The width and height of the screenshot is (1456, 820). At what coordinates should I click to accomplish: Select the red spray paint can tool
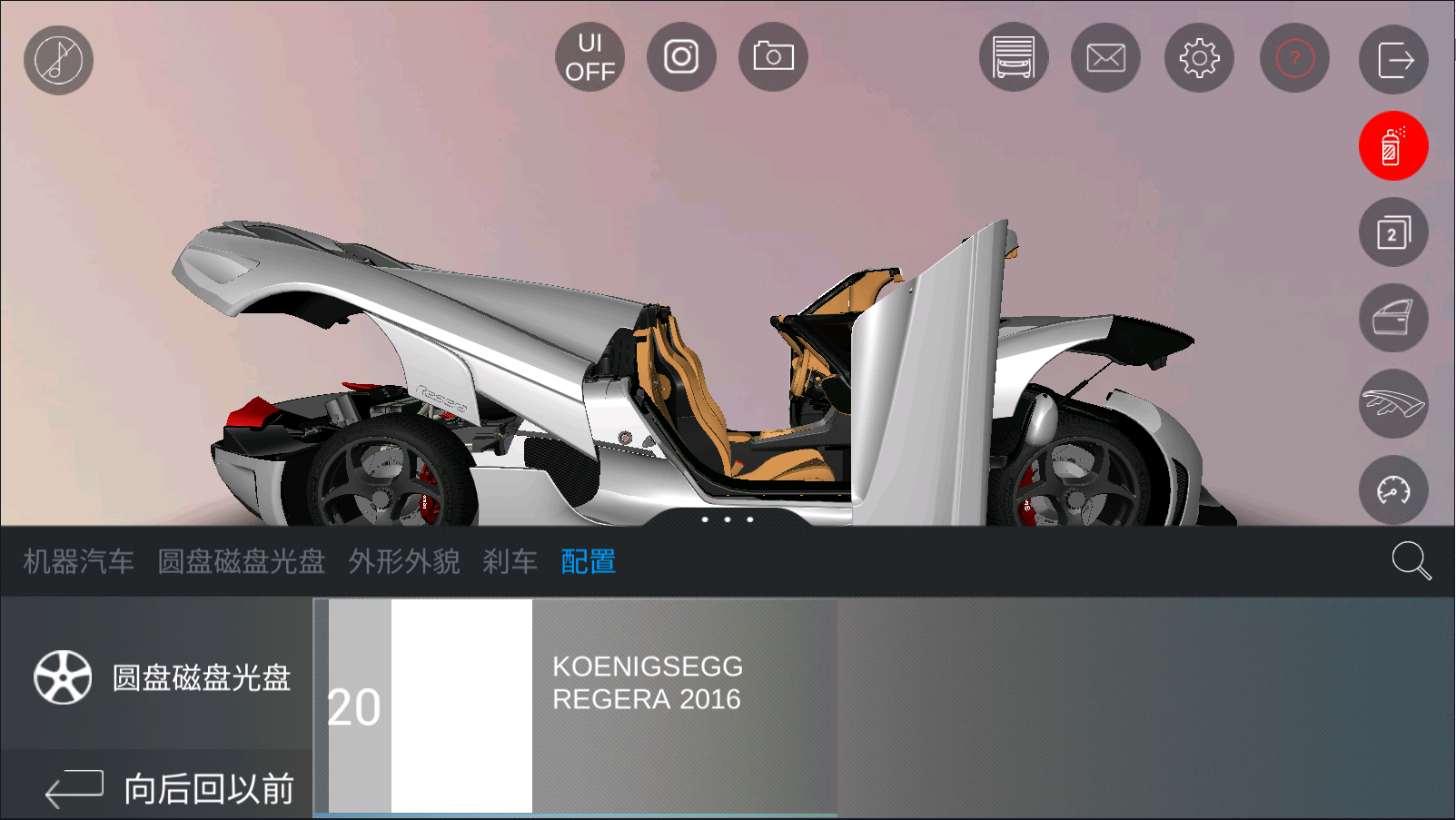point(1393,146)
